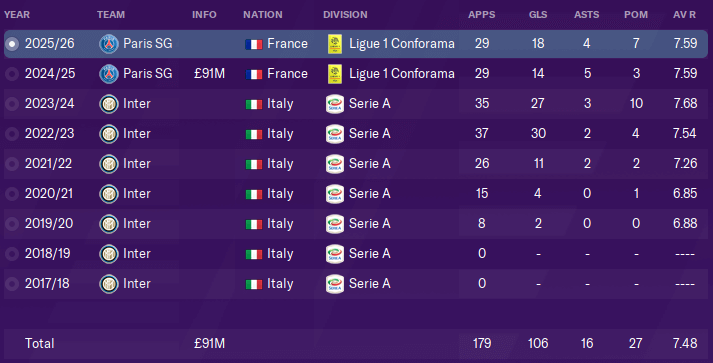This screenshot has width=713, height=363.
Task: Click Ligue 1 Conforama logo in 2025/26 row
Action: tap(335, 44)
